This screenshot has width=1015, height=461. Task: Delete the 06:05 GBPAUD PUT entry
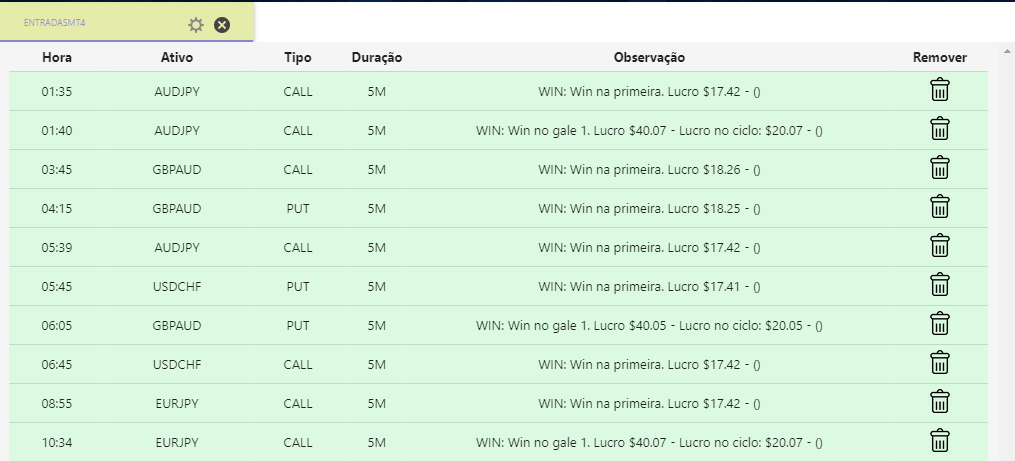pyautogui.click(x=940, y=324)
